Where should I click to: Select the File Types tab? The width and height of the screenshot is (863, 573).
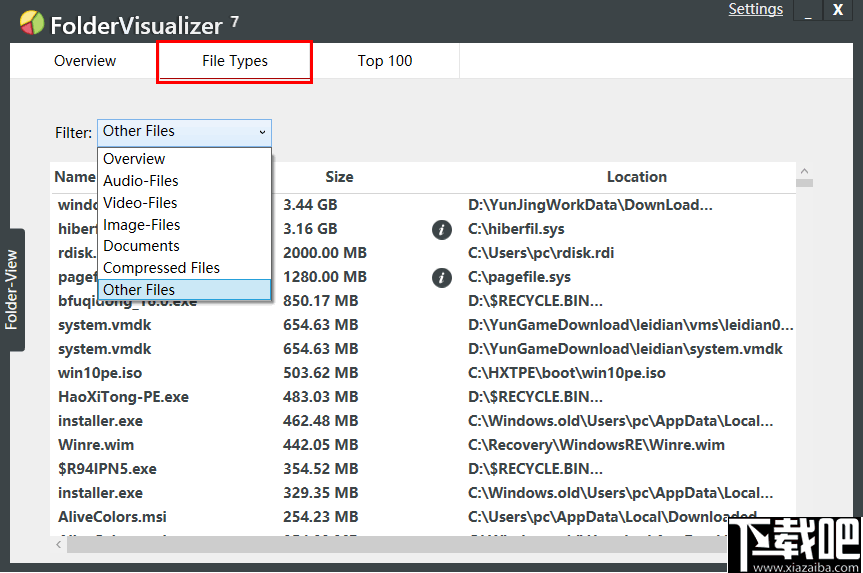point(235,61)
